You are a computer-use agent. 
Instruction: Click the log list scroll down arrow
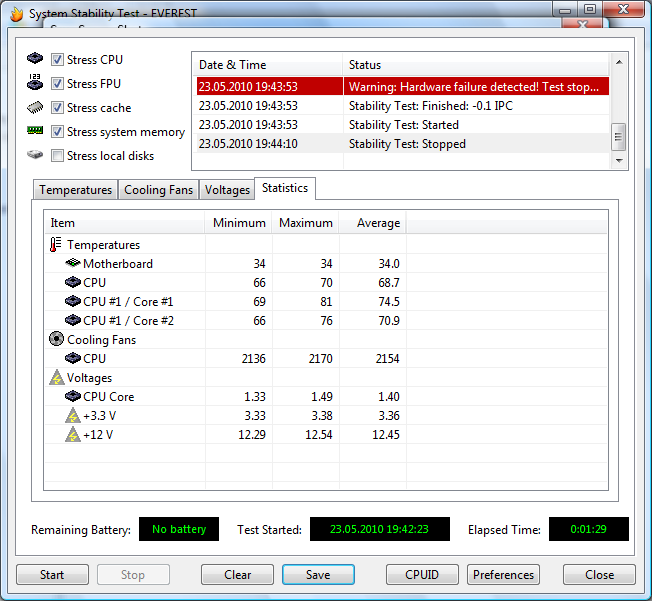coord(619,161)
